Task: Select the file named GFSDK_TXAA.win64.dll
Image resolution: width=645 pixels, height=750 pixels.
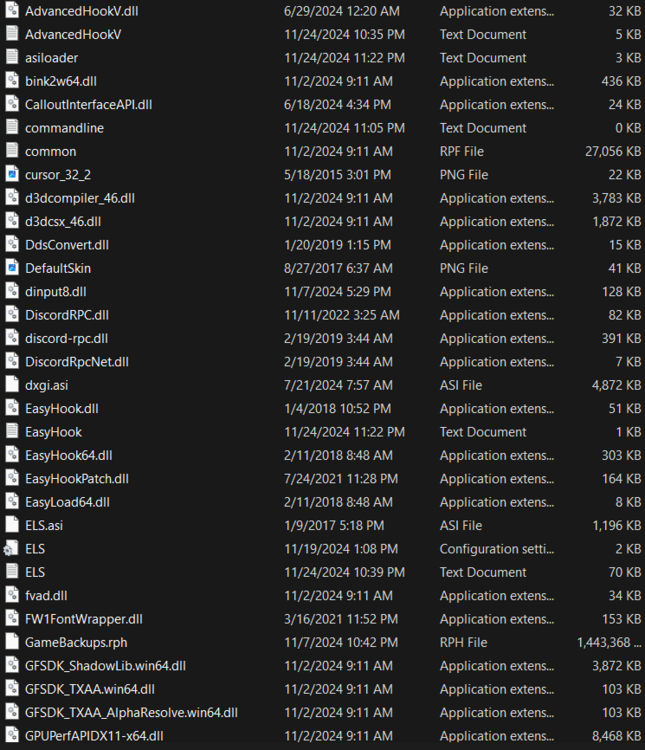Action: 89,689
